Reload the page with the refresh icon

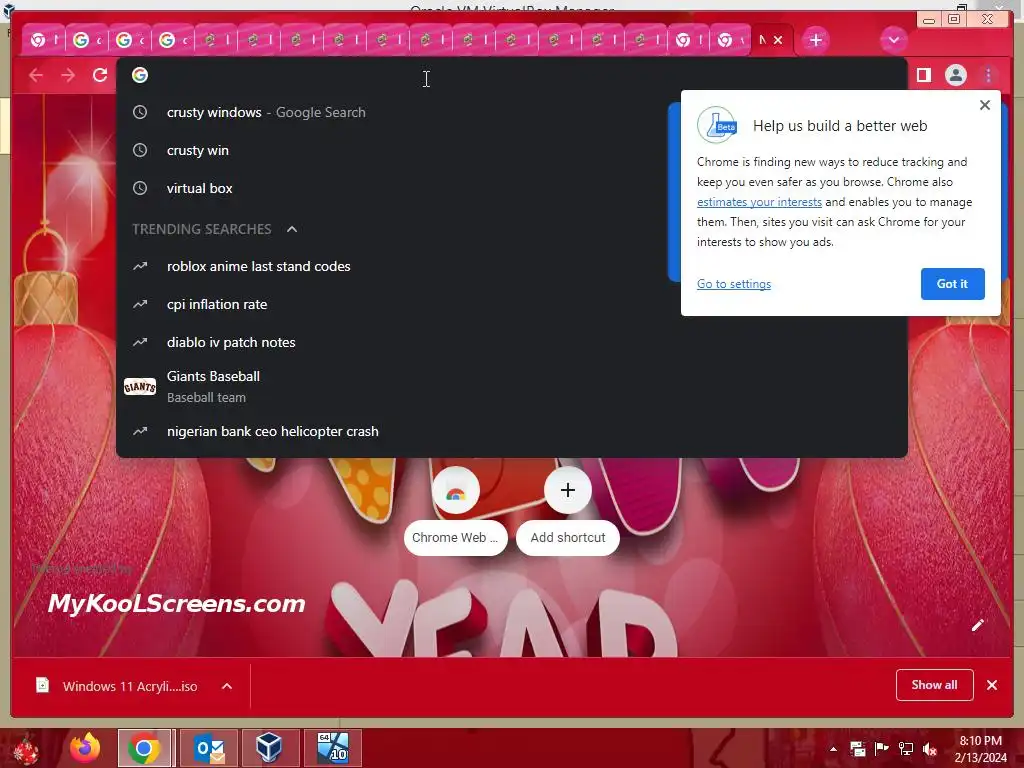click(x=100, y=75)
